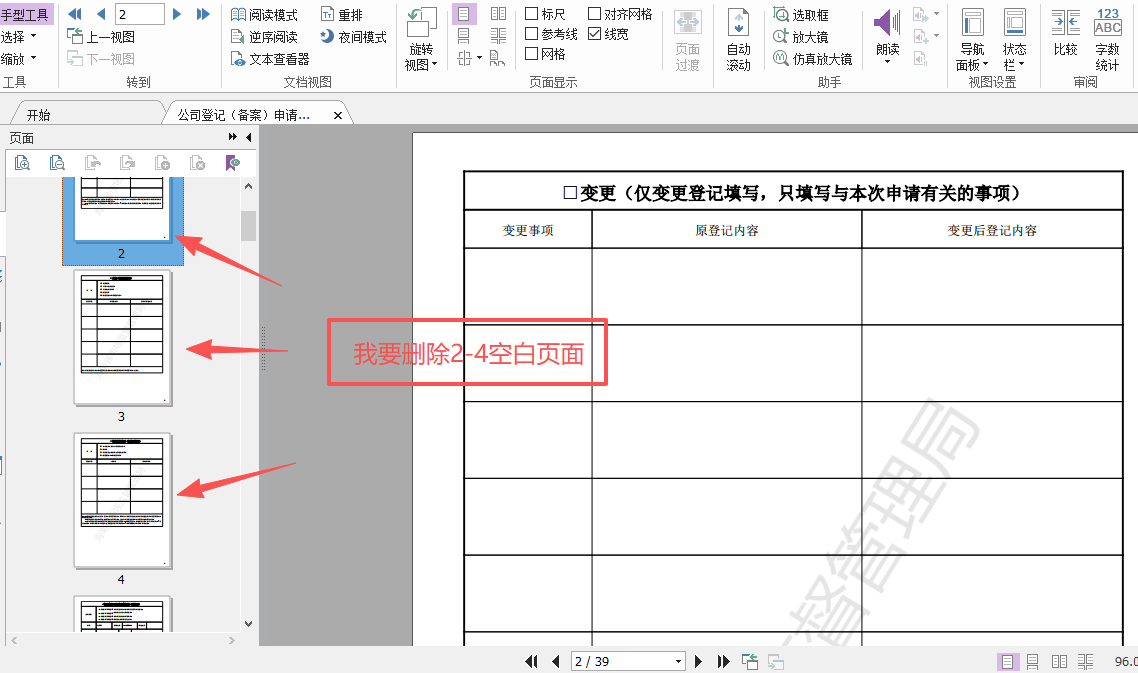The height and width of the screenshot is (673, 1138).
Task: Activate the 选取框 marquee tool
Action: coord(801,15)
